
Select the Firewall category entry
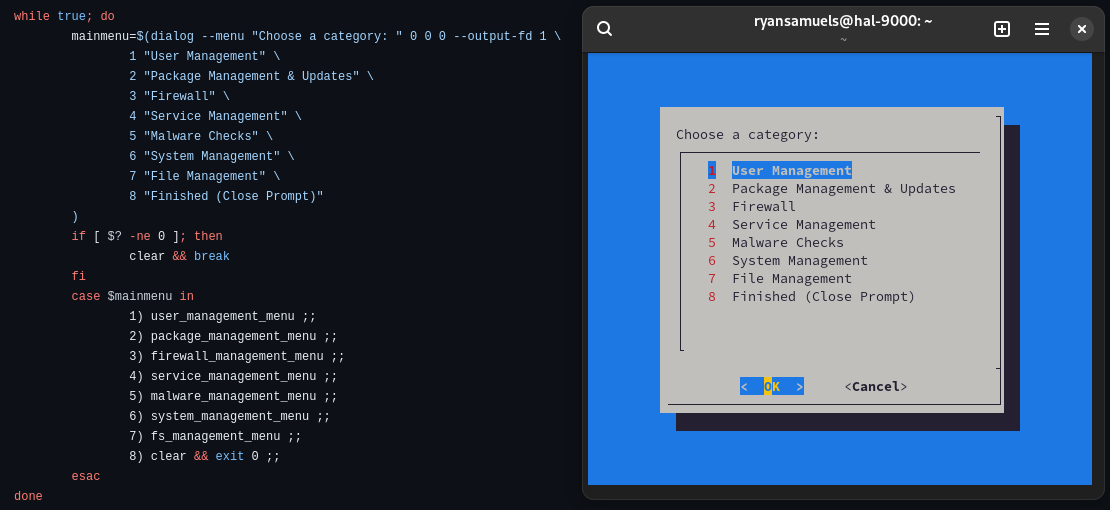coord(763,206)
